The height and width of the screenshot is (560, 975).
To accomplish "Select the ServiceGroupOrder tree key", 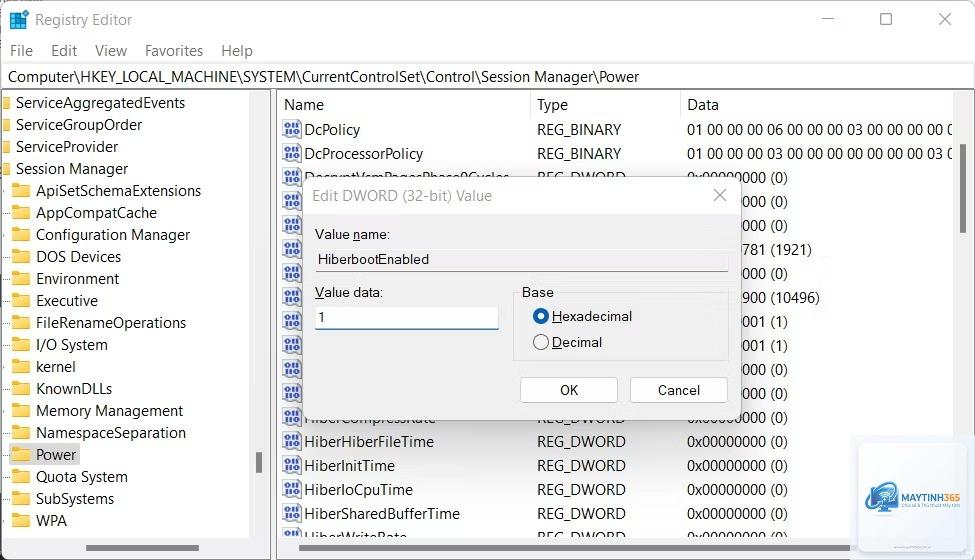I will (x=79, y=124).
